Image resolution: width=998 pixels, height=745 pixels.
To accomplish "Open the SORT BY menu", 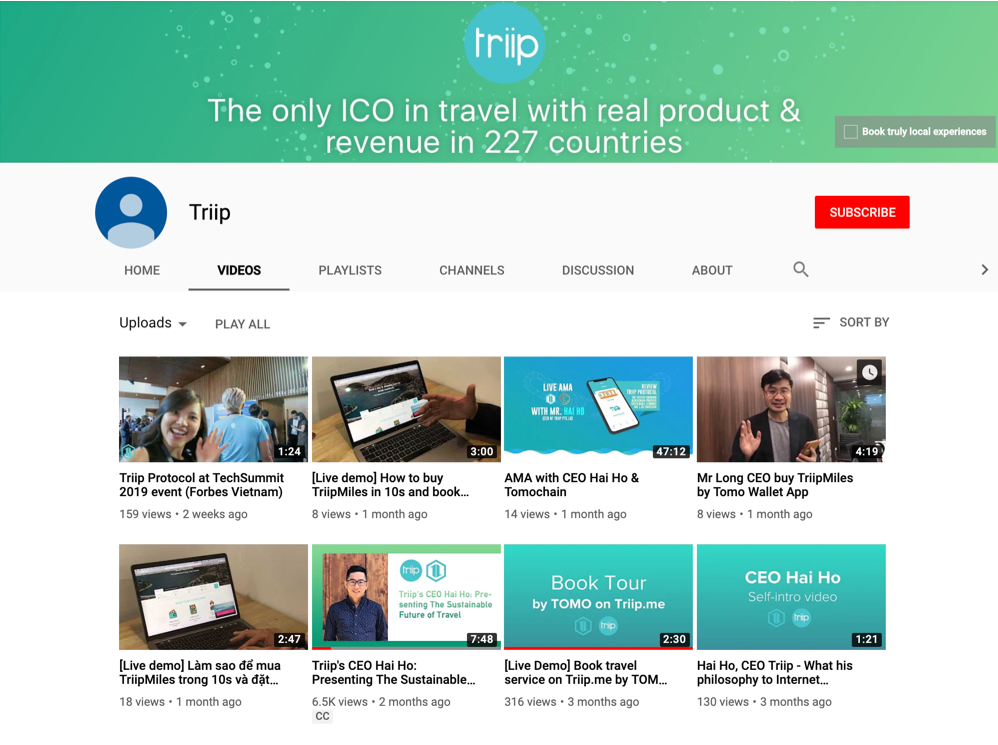I will 851,323.
